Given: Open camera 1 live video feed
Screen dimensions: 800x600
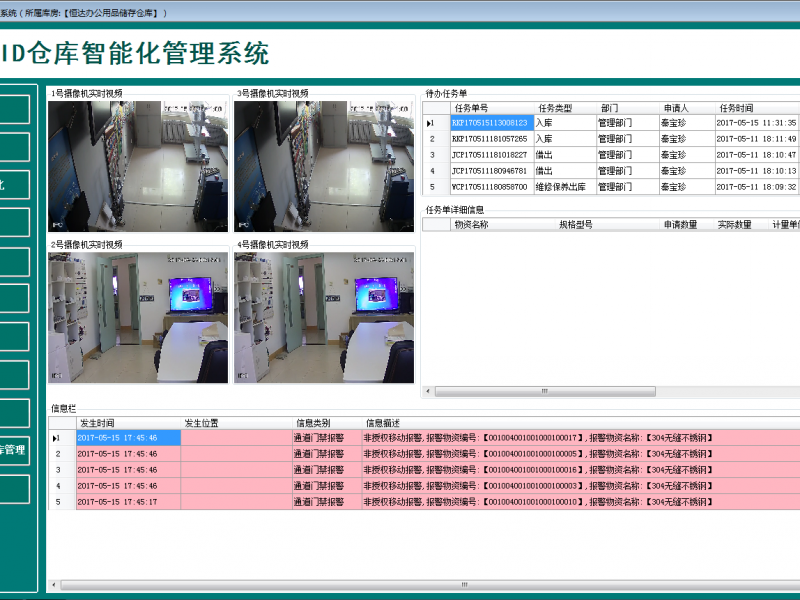Looking at the screenshot, I should (138, 166).
